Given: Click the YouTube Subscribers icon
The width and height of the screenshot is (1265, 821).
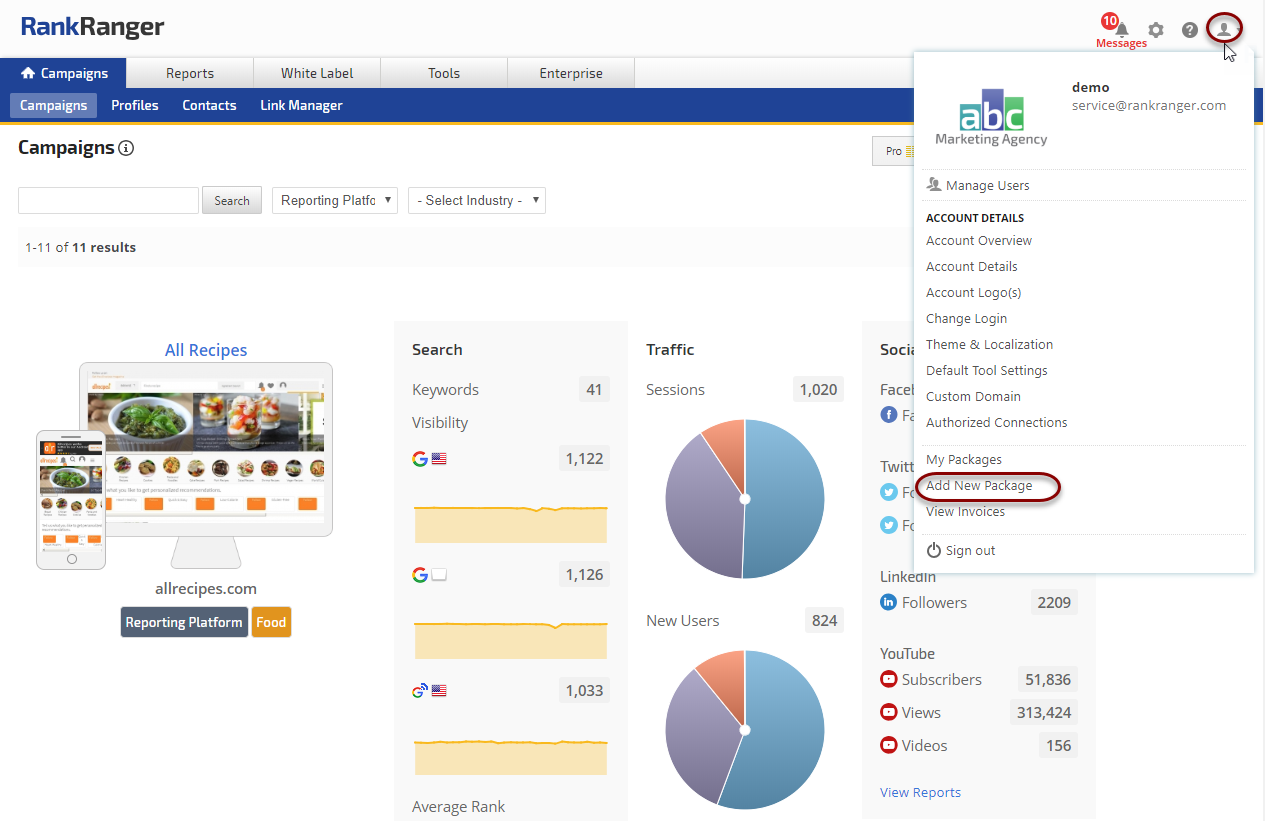Looking at the screenshot, I should [x=888, y=679].
